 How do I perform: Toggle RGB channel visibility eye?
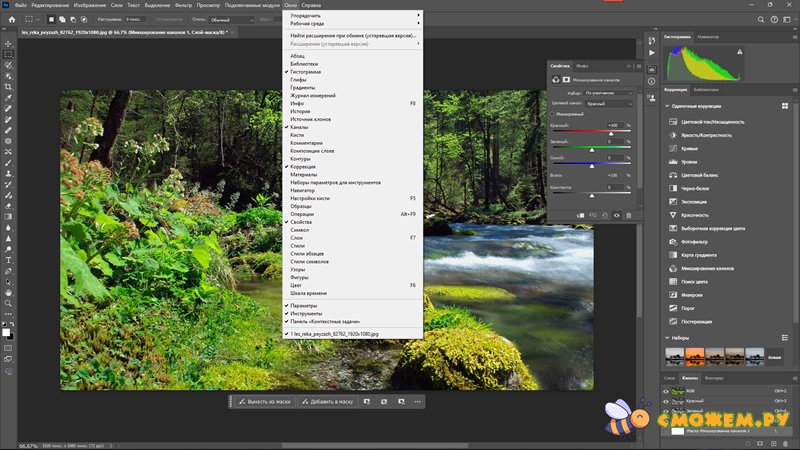pyautogui.click(x=666, y=391)
